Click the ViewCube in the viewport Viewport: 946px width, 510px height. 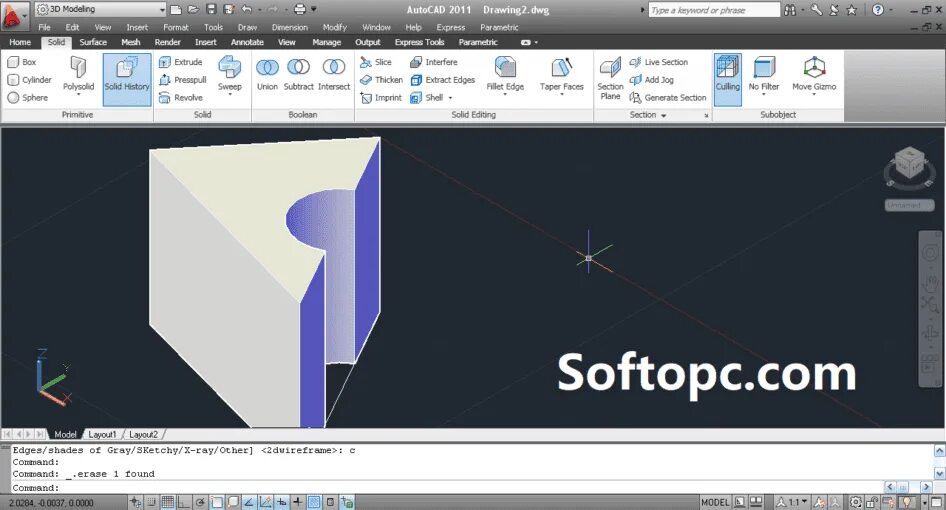(908, 165)
